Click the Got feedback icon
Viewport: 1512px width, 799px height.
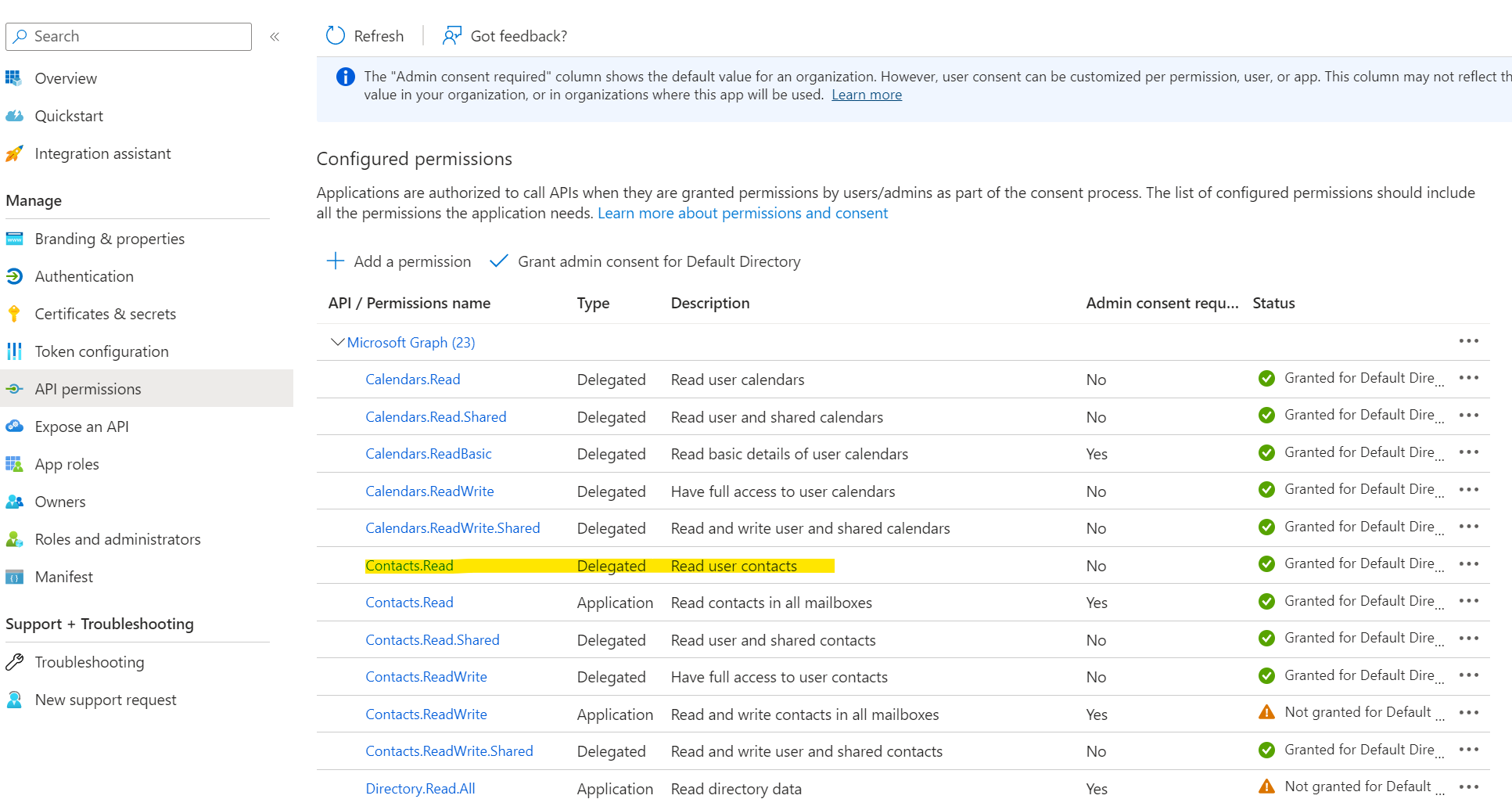tap(452, 36)
